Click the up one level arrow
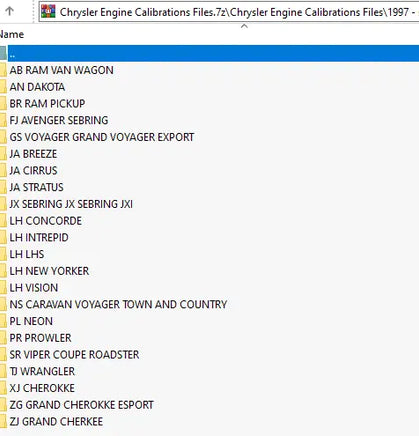 point(10,12)
